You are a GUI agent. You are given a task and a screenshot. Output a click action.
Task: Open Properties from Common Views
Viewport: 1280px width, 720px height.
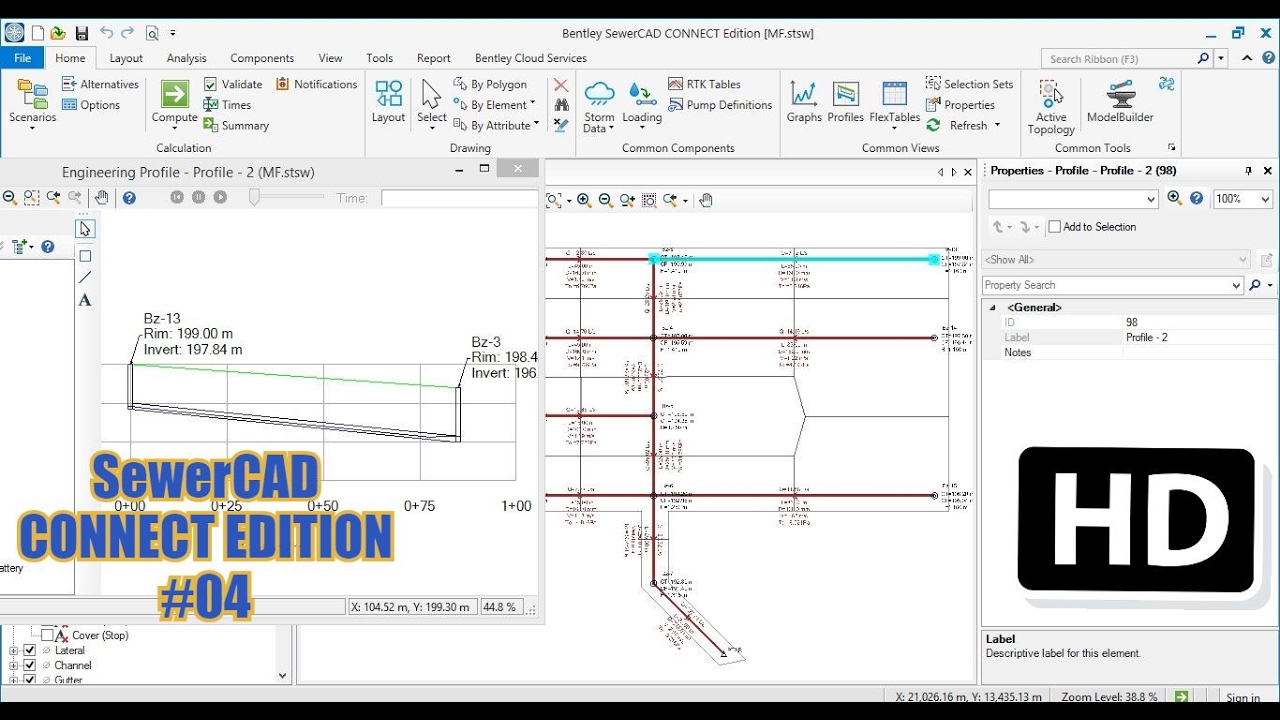[x=960, y=105]
